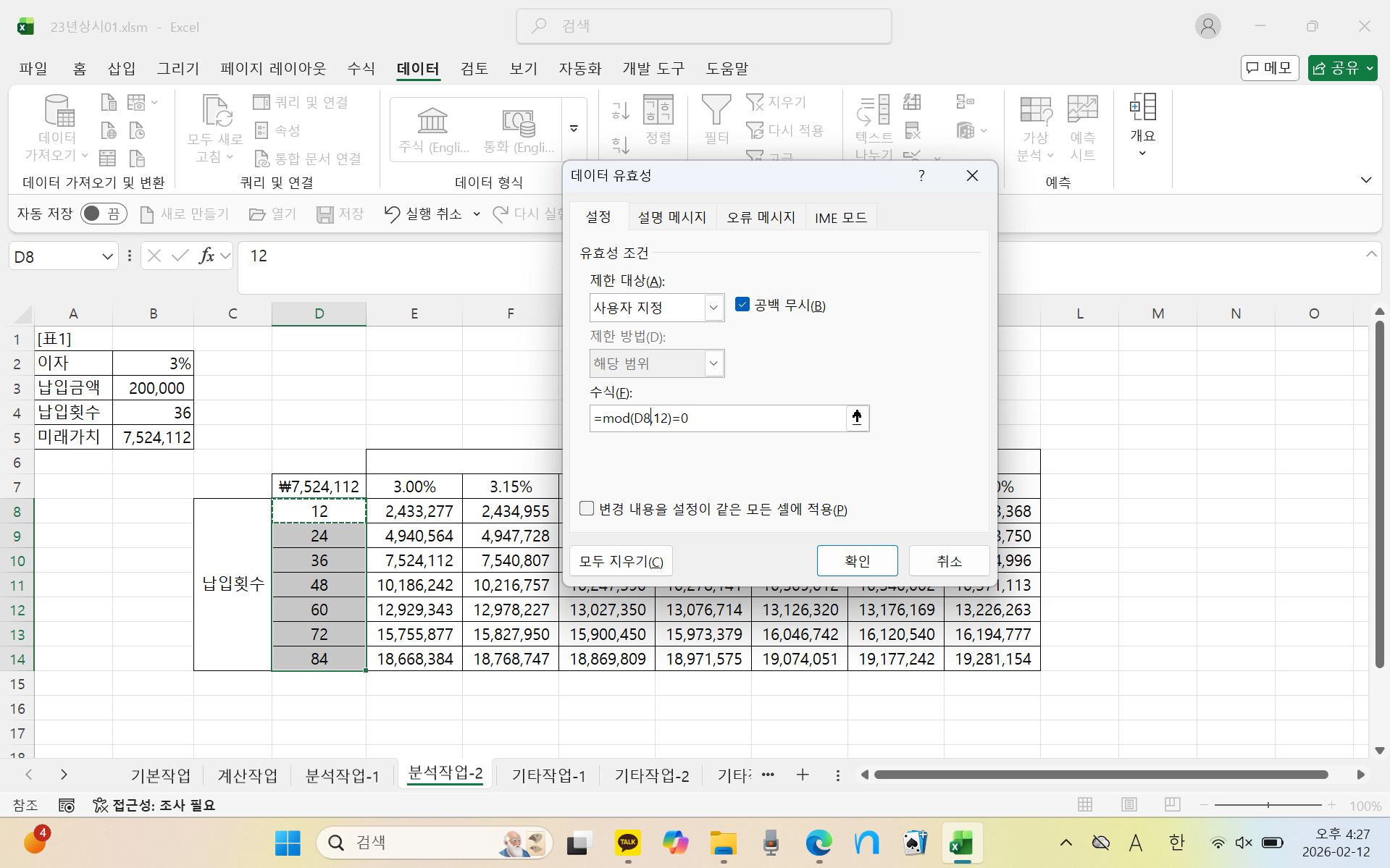1390x868 pixels.
Task: Click the Forecast Sheet (예측 시트) icon
Action: pyautogui.click(x=1082, y=110)
